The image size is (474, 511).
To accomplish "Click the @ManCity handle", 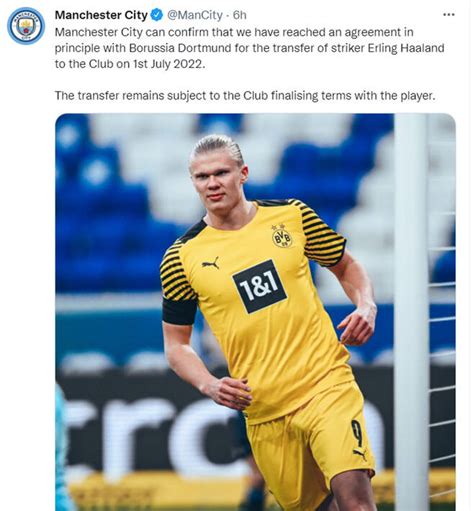I will (x=194, y=15).
